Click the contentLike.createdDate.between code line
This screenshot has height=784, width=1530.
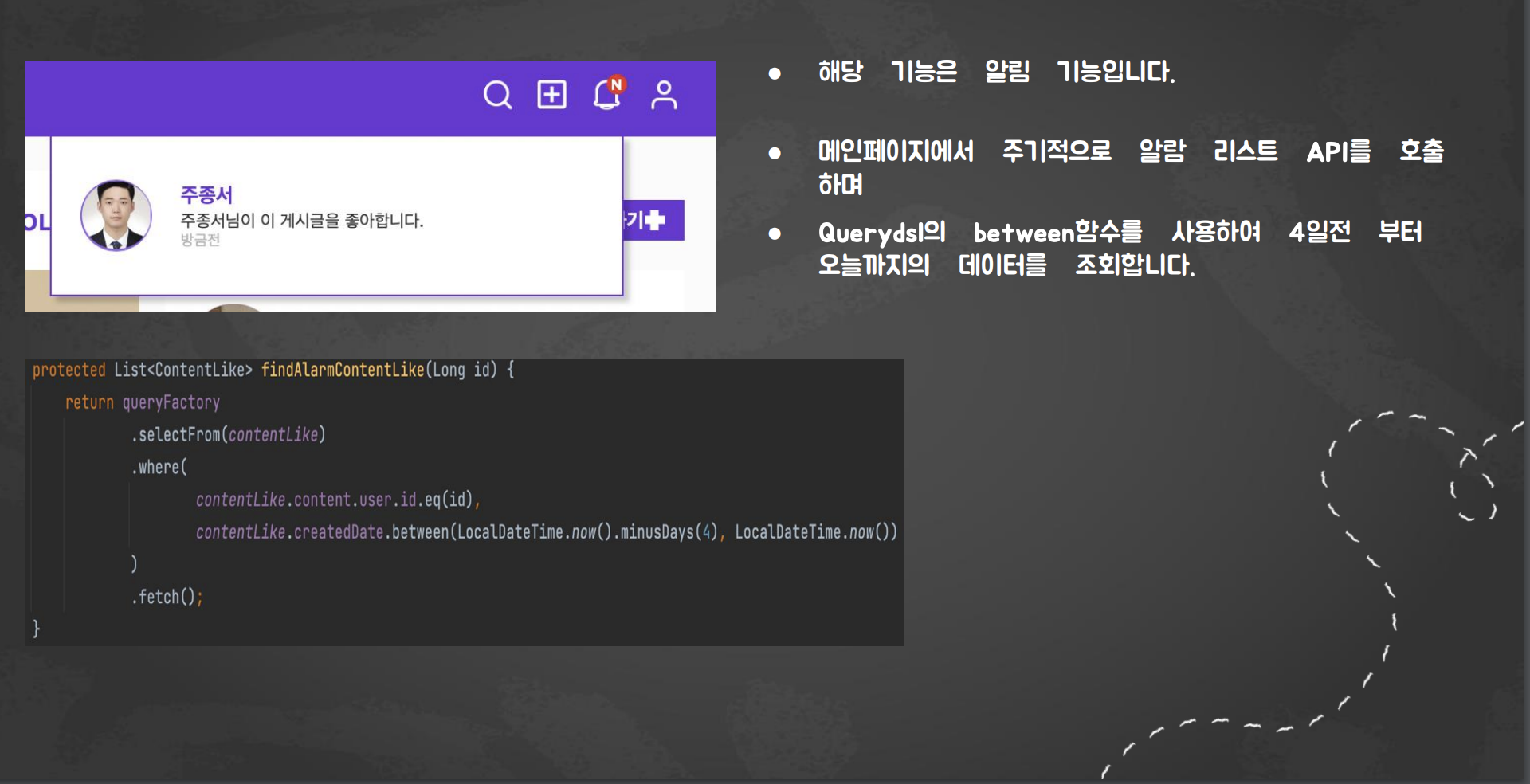[x=547, y=531]
